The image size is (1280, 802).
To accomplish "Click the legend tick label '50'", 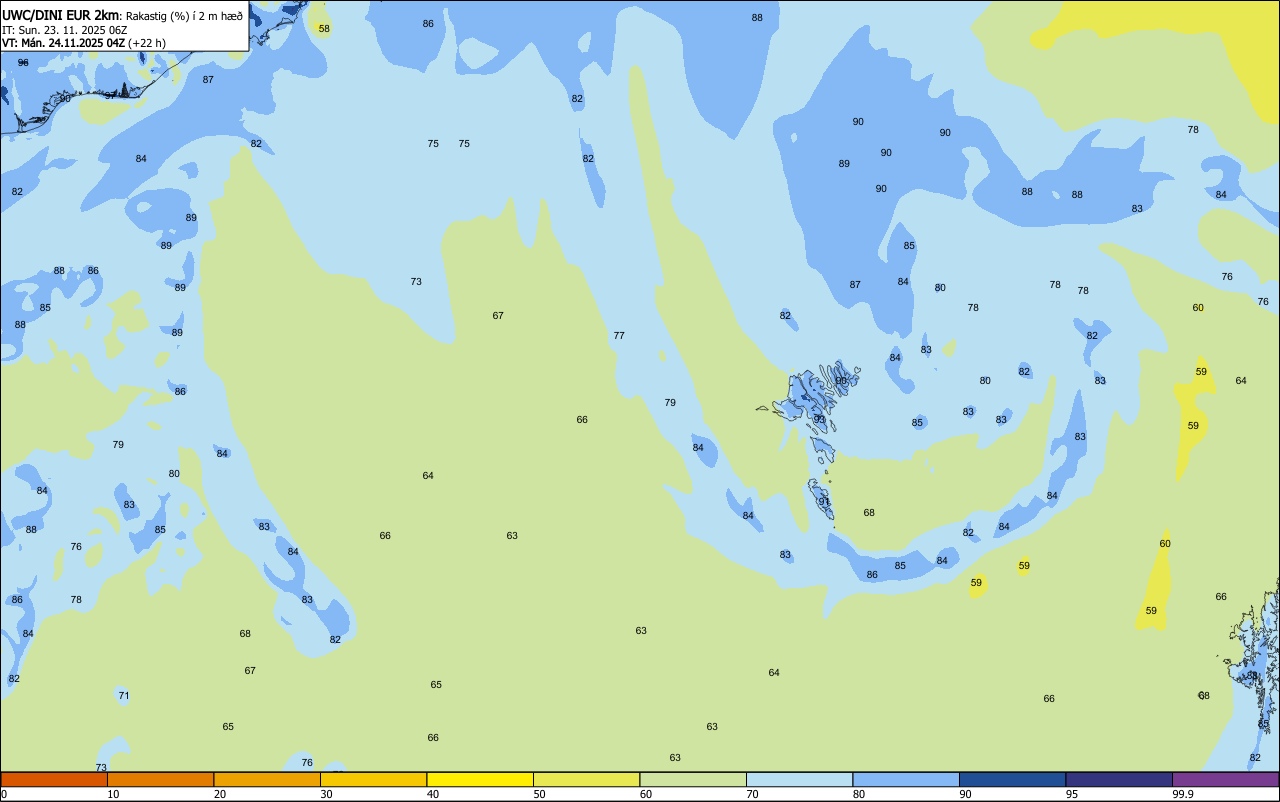I will (539, 794).
